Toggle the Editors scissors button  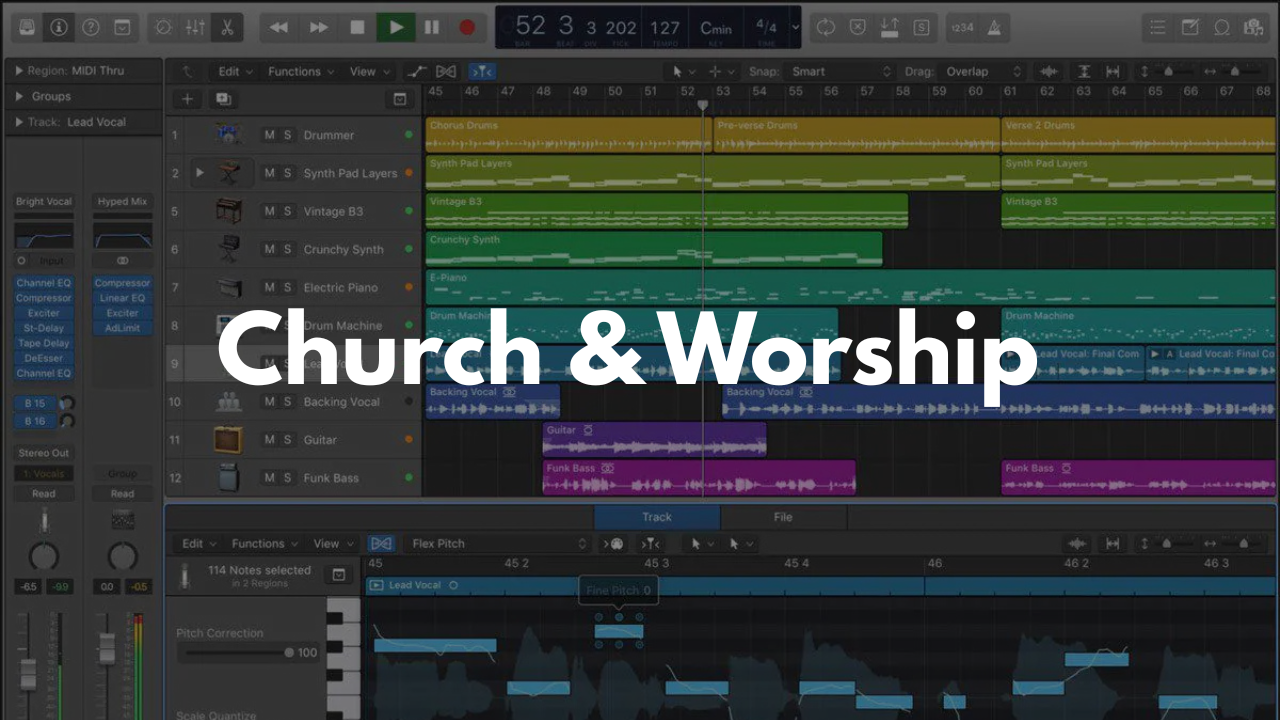click(228, 27)
